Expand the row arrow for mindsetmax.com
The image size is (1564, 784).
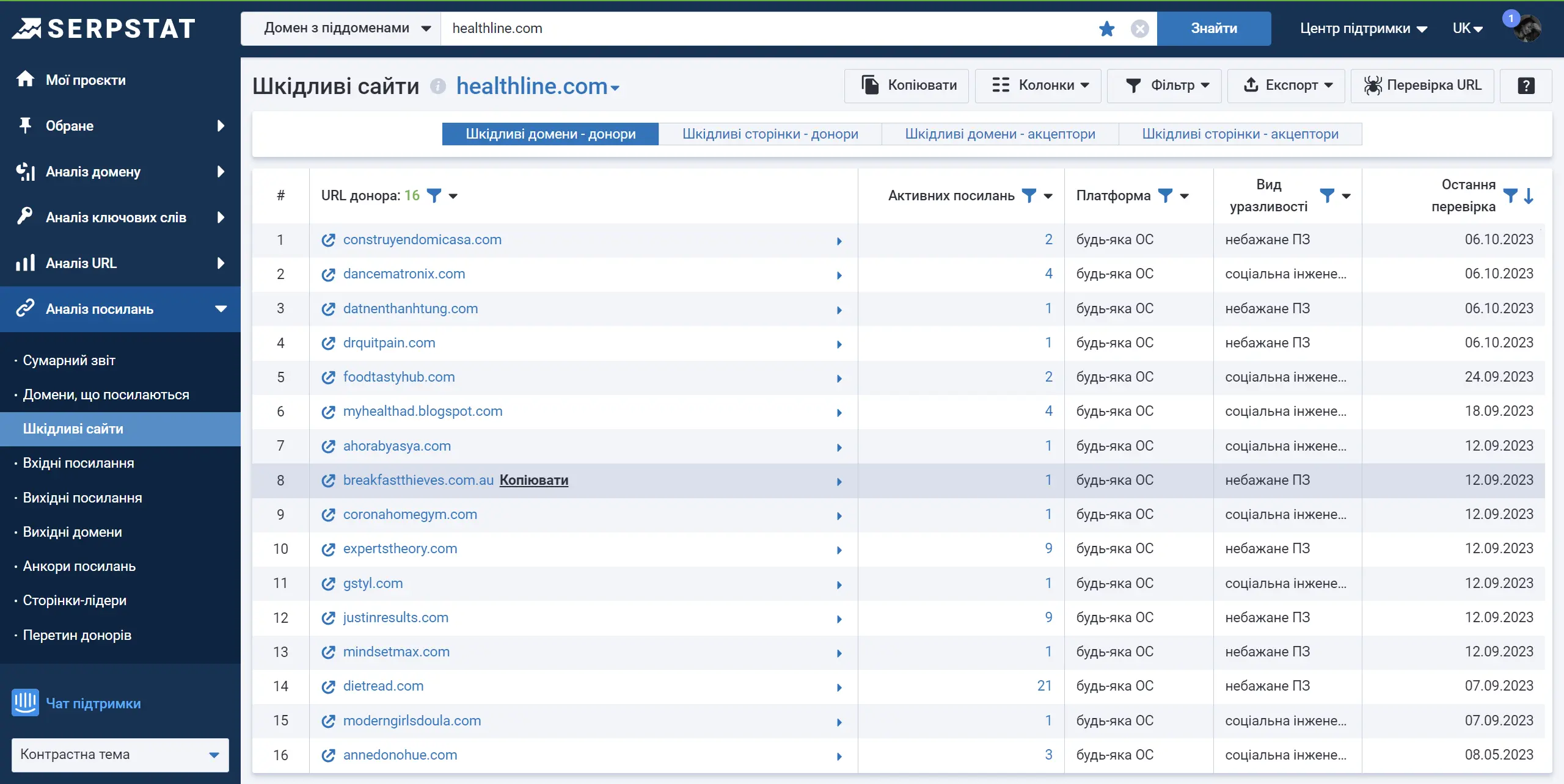tap(839, 653)
